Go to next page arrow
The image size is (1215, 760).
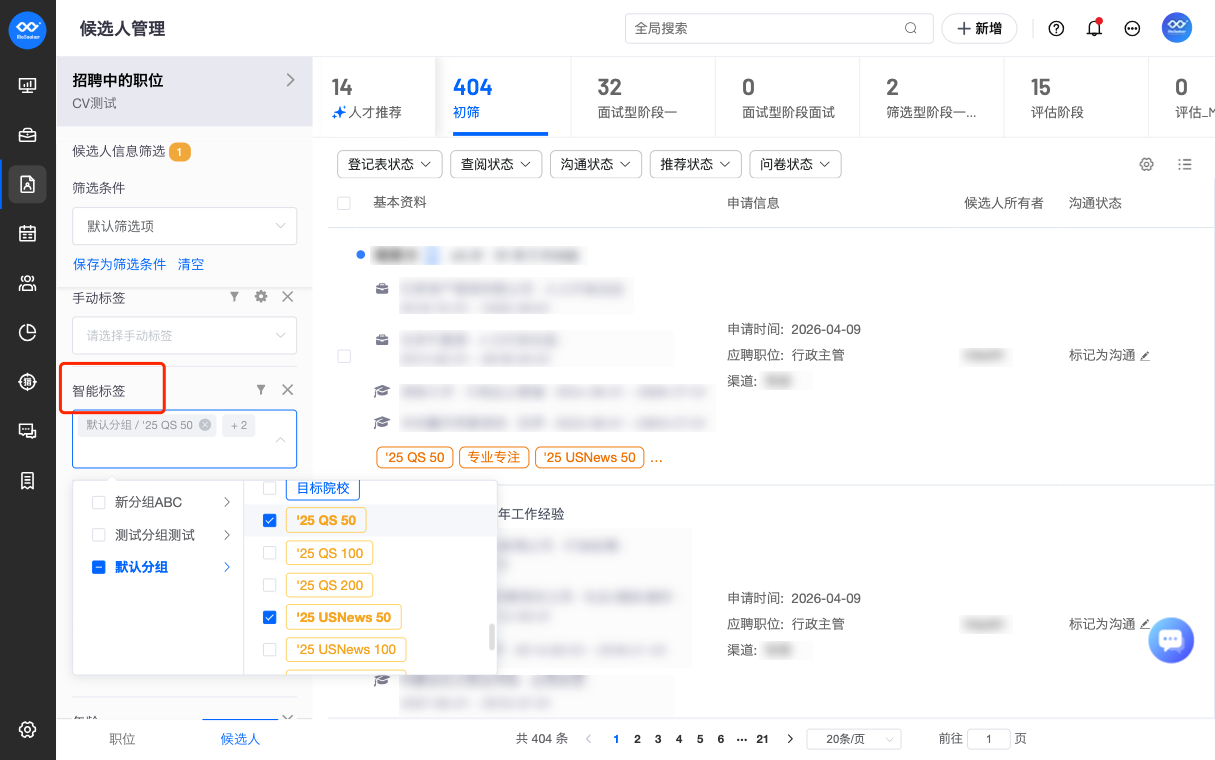tap(790, 739)
